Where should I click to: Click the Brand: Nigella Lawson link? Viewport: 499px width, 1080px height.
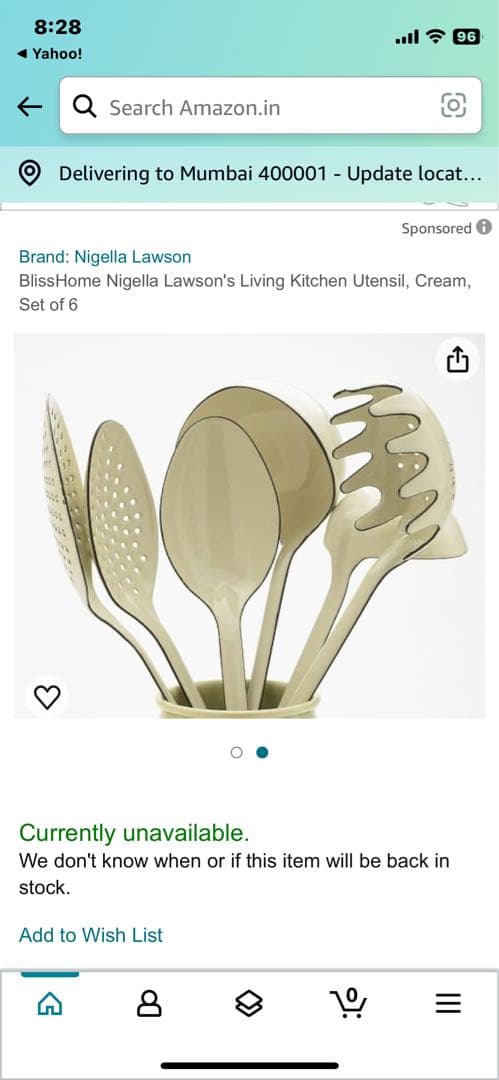[105, 257]
